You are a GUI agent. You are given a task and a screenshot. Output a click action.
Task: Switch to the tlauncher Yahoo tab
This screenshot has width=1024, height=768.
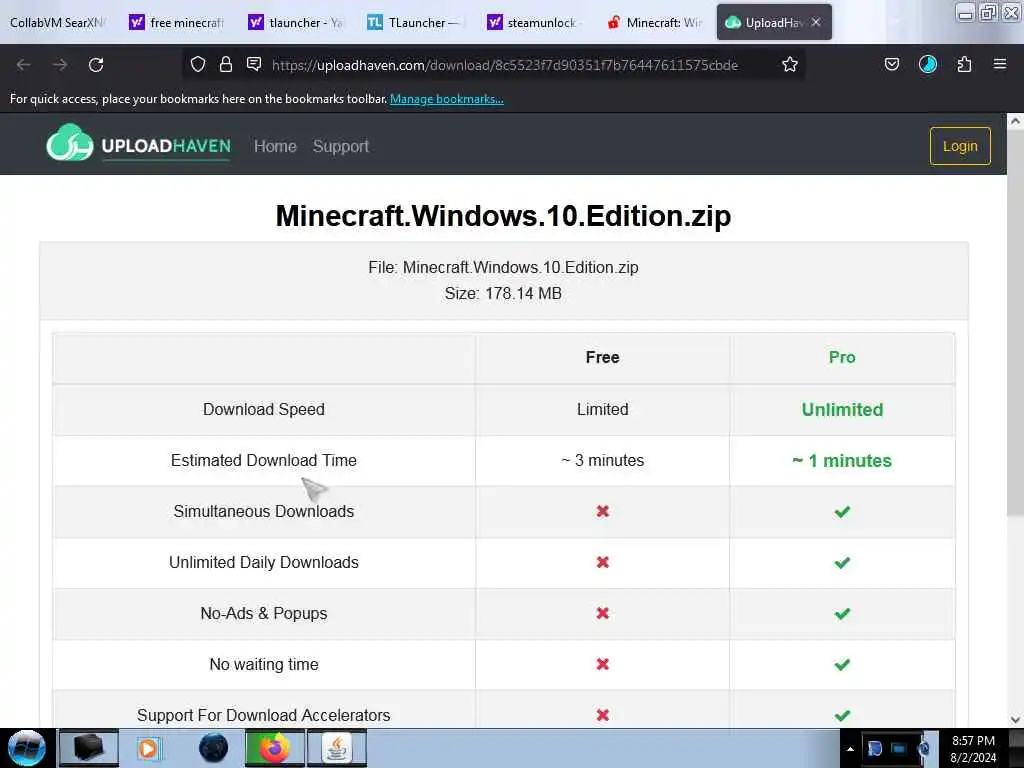[296, 23]
